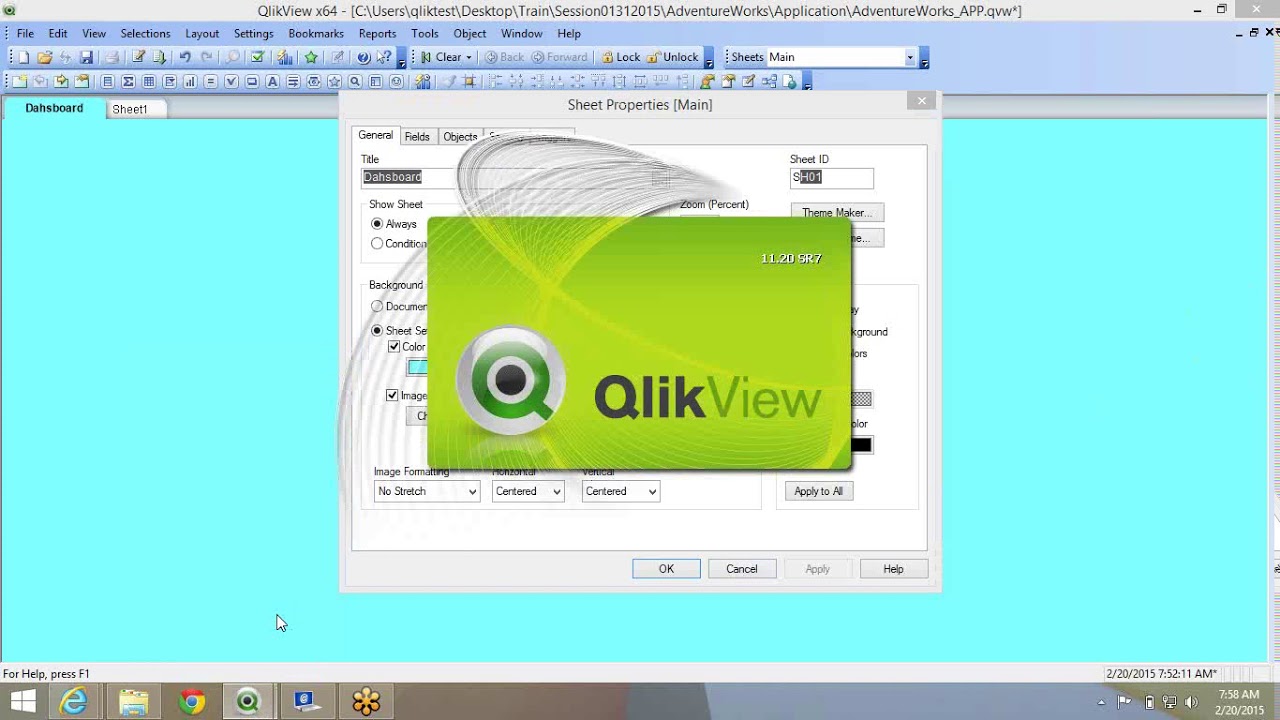Click the Print toolbar icon

coord(112,57)
